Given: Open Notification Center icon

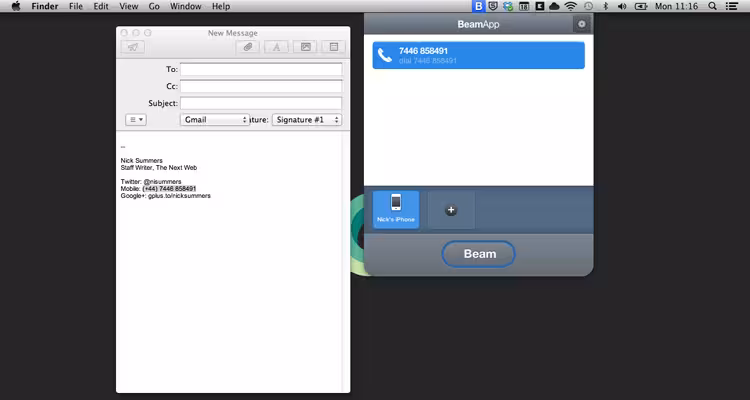Looking at the screenshot, I should click(x=731, y=6).
